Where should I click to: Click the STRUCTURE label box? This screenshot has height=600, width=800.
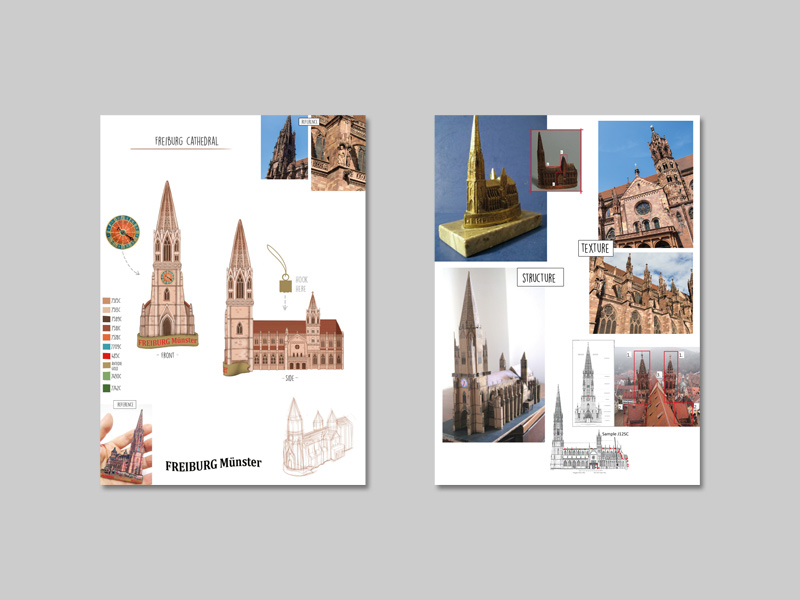(540, 277)
